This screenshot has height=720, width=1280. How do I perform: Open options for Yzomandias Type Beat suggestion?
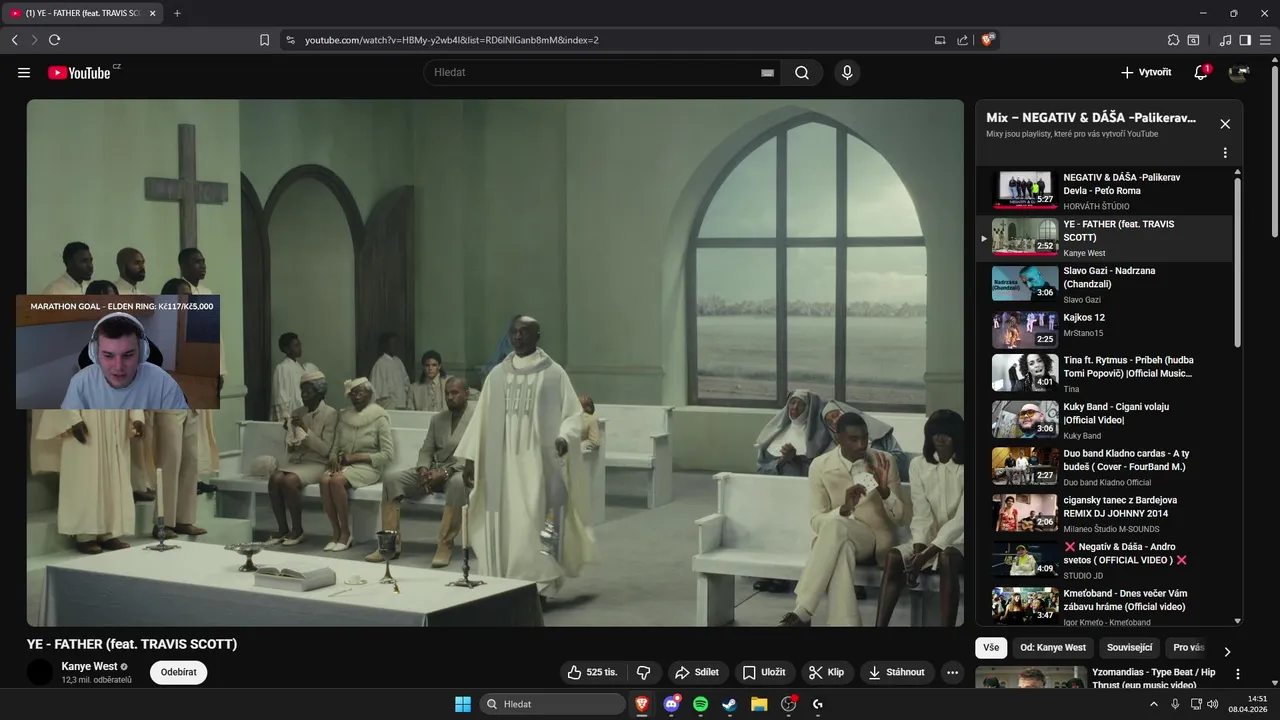[x=1238, y=674]
